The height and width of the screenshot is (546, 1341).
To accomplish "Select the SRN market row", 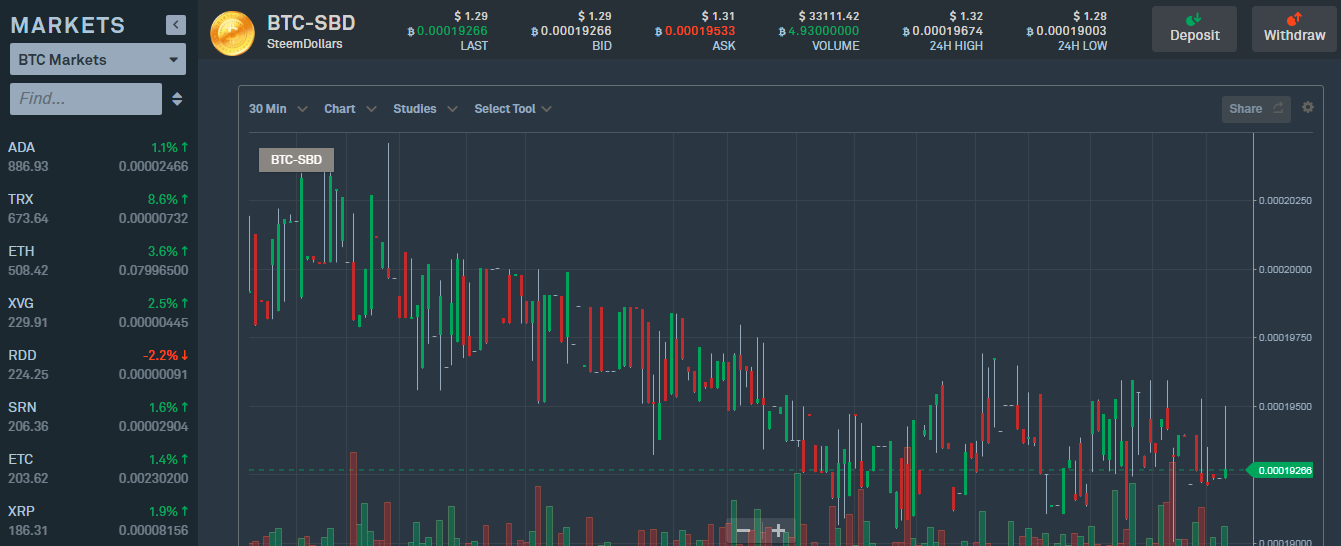I will (x=98, y=417).
